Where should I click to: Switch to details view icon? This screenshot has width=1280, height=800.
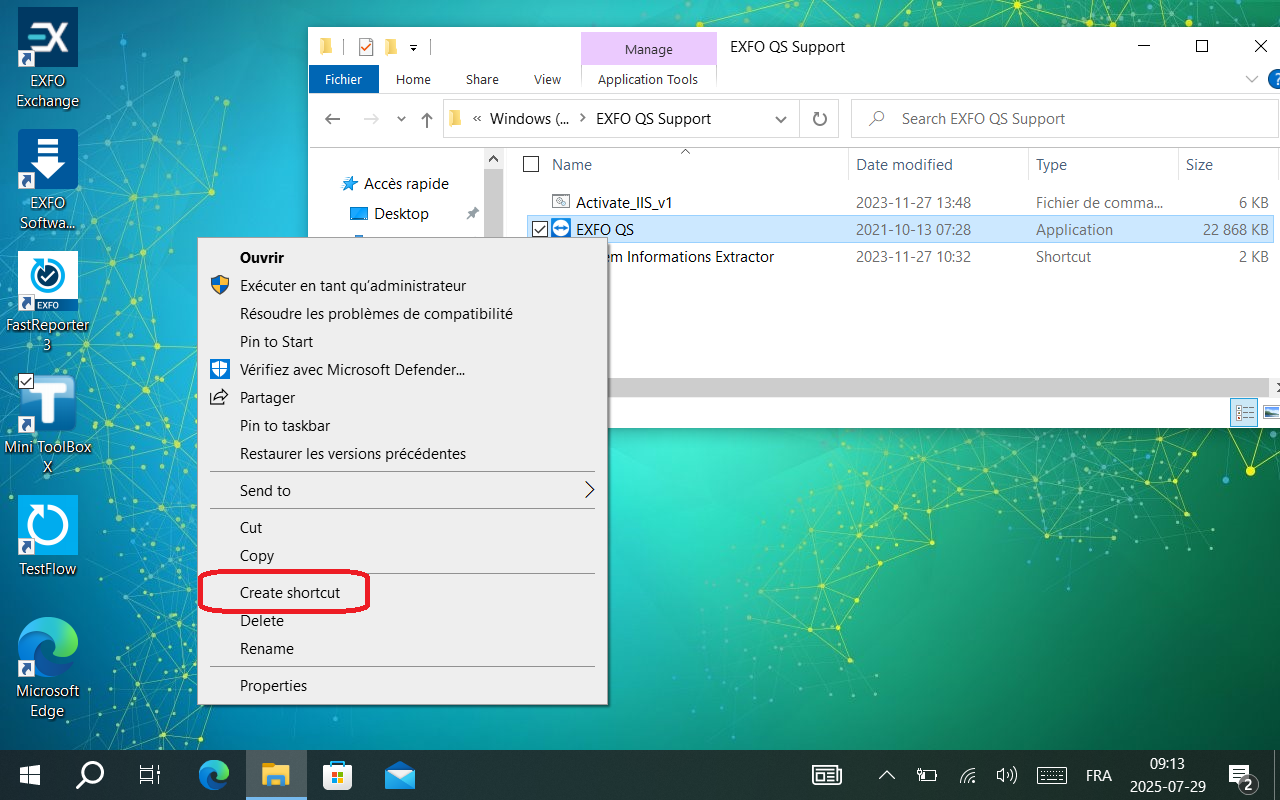tap(1245, 412)
